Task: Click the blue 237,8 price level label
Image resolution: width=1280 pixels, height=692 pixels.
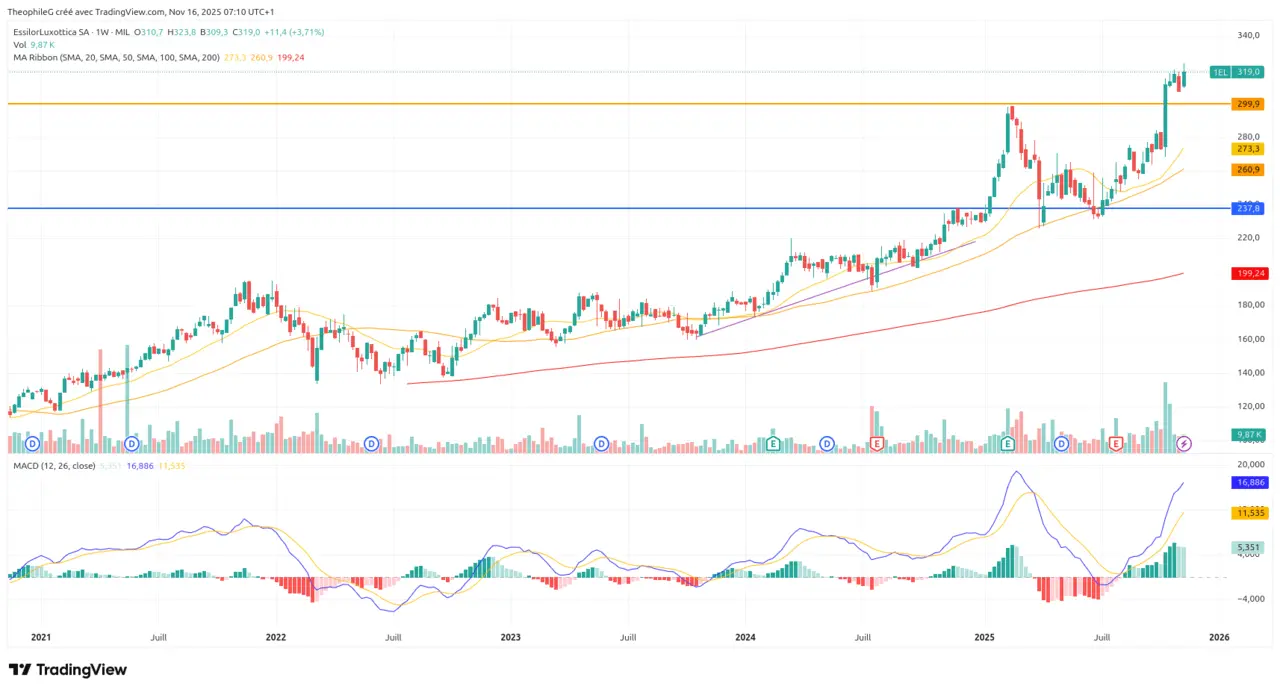Action: point(1247,208)
